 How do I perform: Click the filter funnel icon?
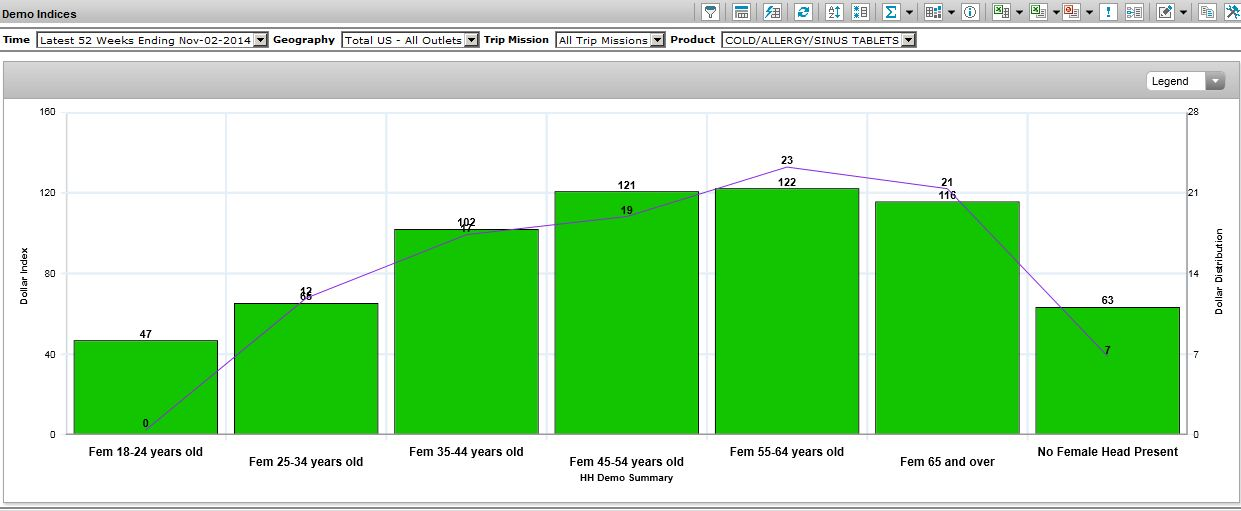point(710,12)
